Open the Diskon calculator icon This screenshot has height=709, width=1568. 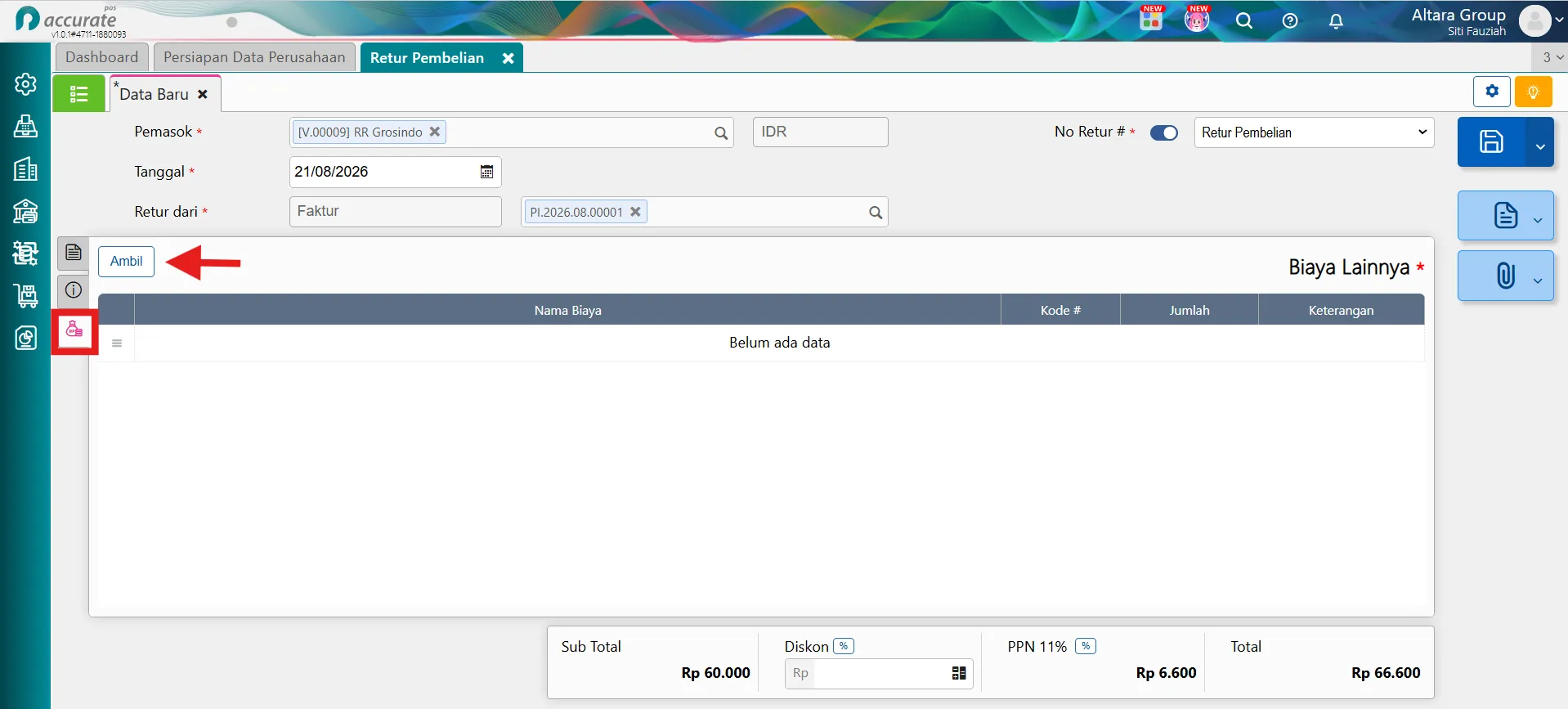click(x=959, y=673)
